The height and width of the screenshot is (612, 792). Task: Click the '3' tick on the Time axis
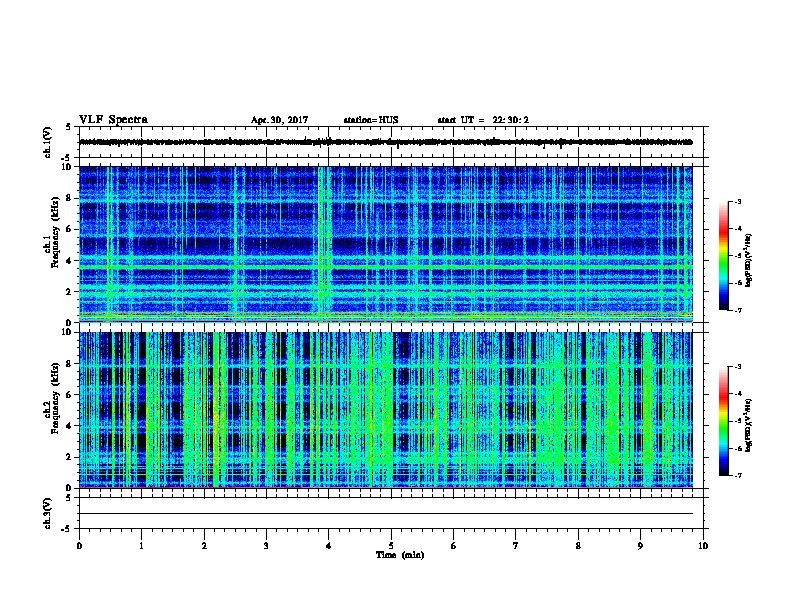click(x=266, y=546)
